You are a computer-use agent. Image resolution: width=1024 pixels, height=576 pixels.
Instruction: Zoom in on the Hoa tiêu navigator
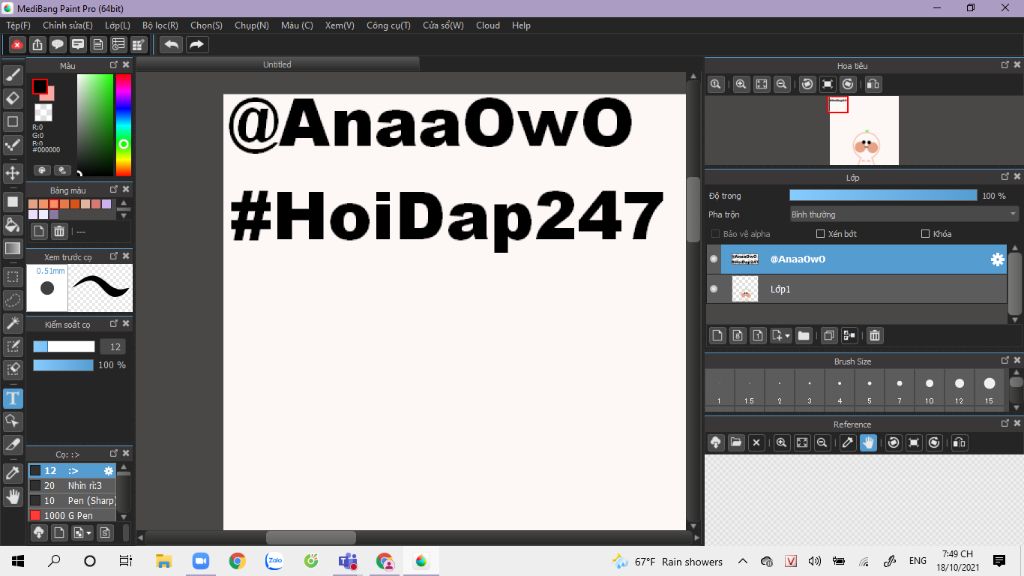[x=741, y=84]
